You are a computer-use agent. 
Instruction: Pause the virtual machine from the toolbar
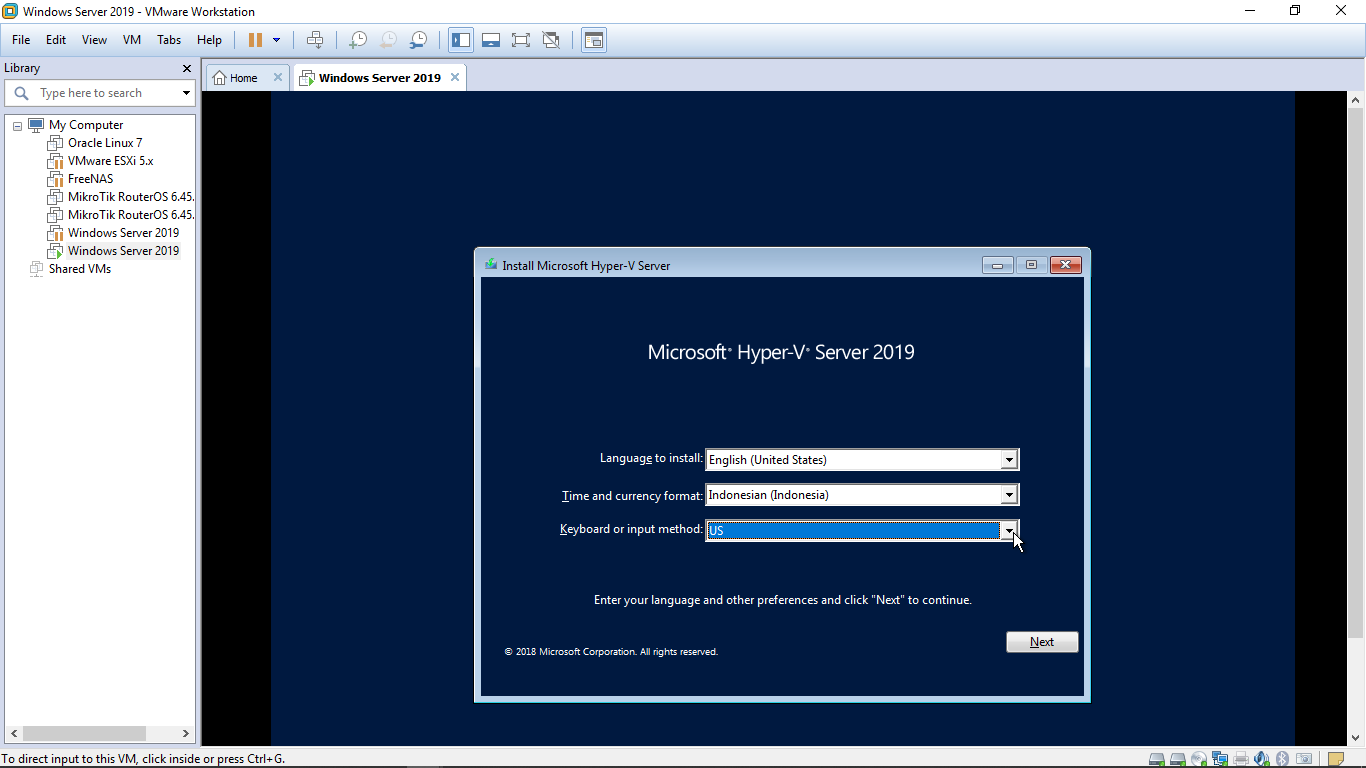(x=255, y=40)
